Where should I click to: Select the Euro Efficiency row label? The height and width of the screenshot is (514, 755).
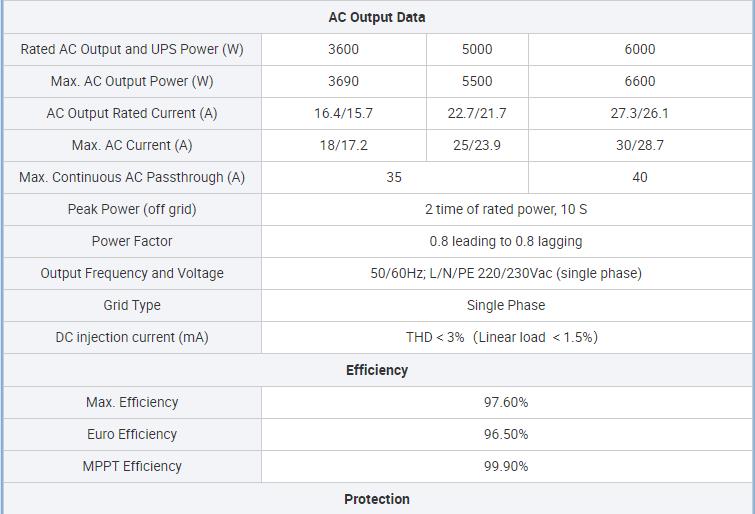(x=132, y=434)
